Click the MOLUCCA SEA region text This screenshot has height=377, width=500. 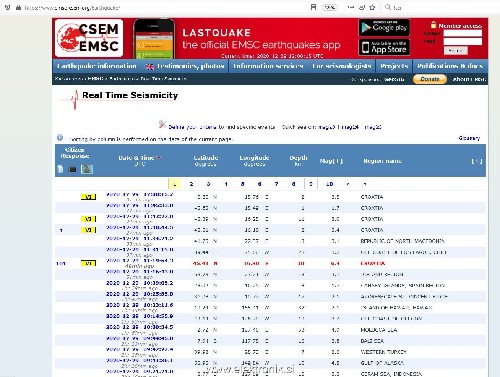click(379, 330)
